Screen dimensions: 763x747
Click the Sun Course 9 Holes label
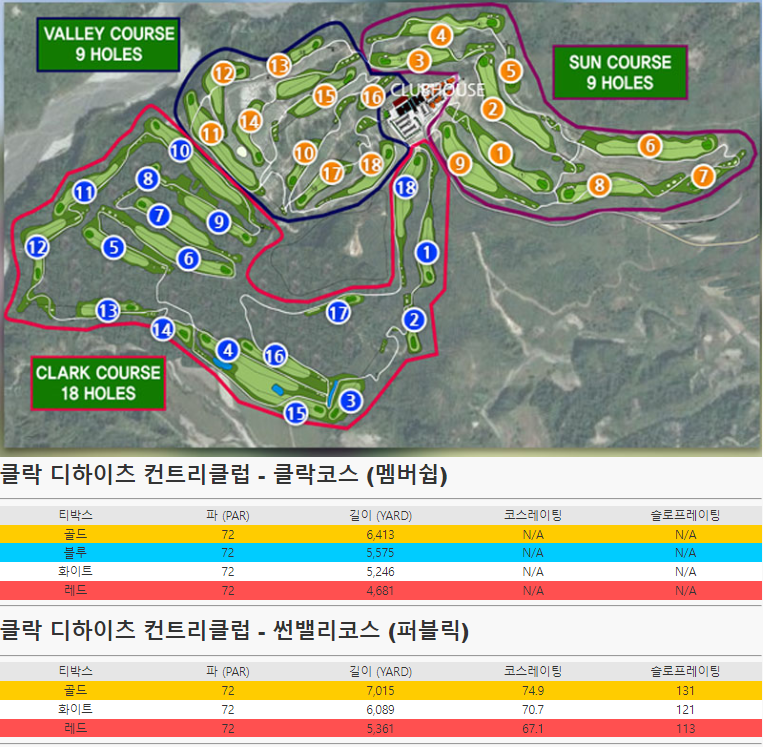(x=620, y=73)
